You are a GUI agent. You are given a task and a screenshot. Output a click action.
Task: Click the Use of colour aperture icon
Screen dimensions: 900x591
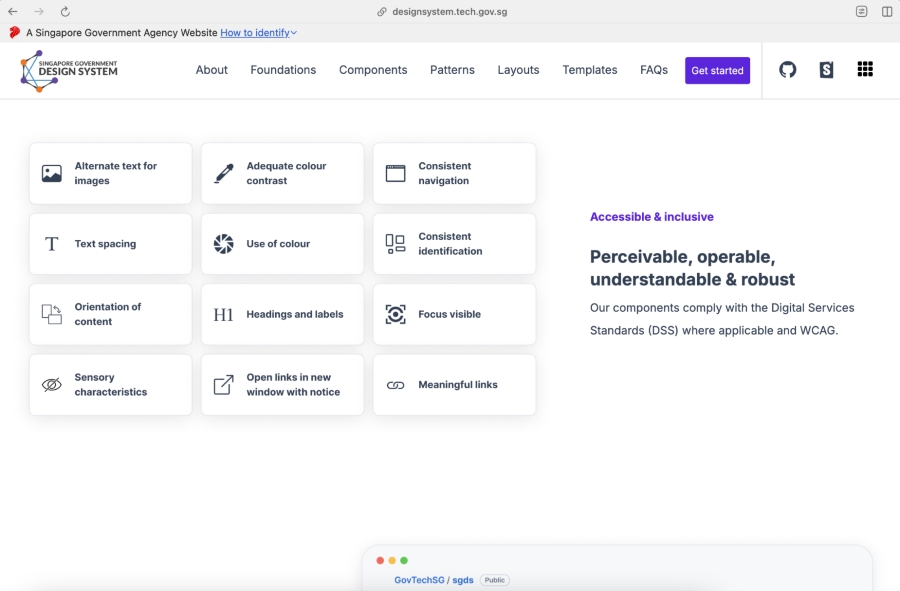point(224,244)
